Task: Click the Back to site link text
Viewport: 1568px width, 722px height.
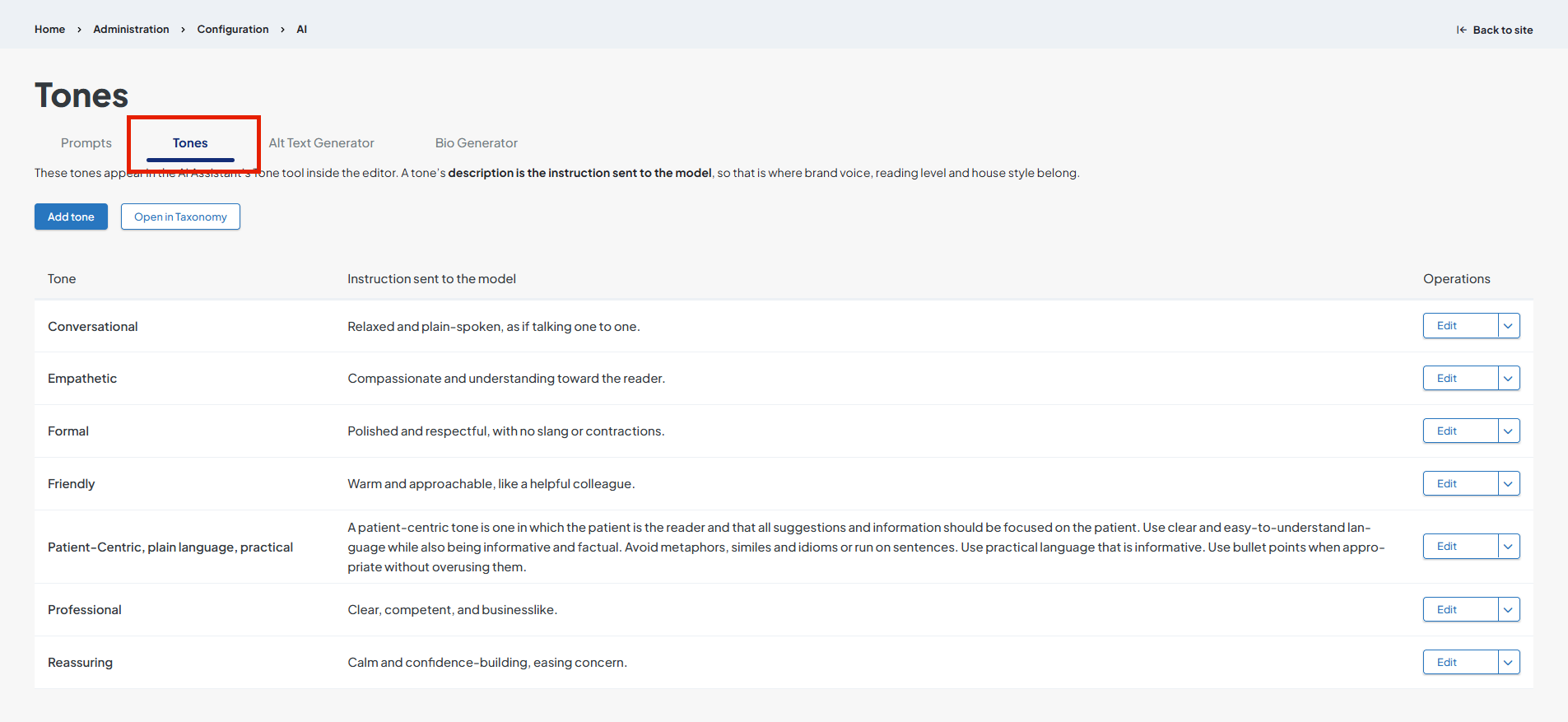Action: pyautogui.click(x=1503, y=30)
